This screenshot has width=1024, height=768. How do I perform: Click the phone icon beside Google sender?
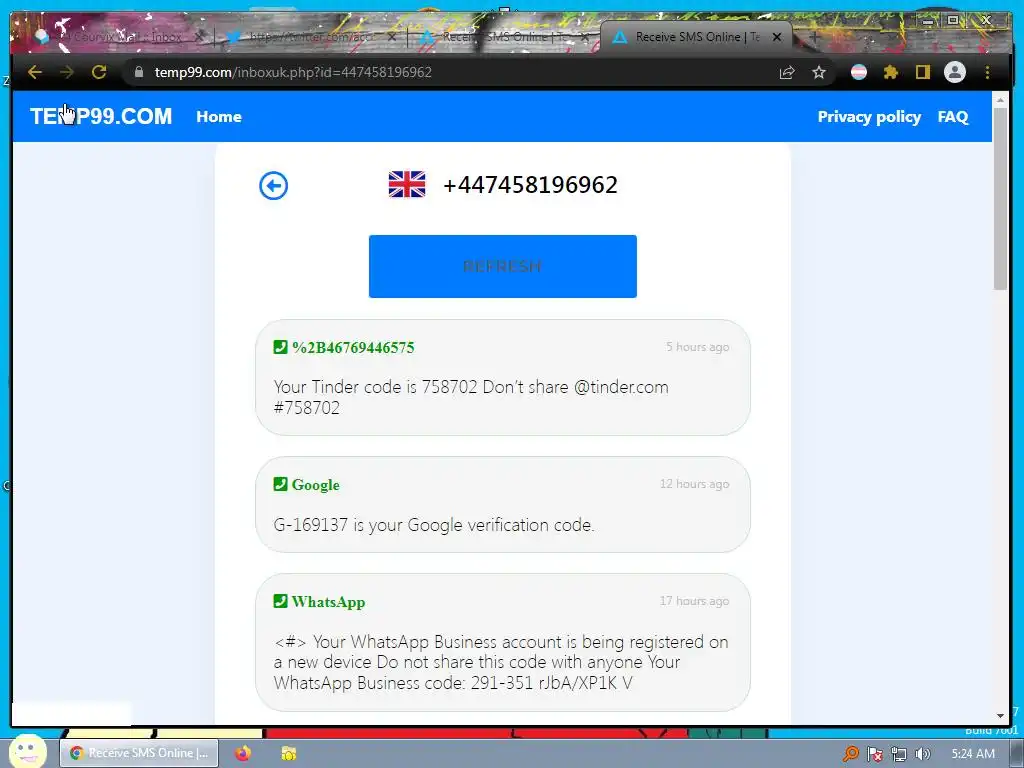[x=280, y=484]
